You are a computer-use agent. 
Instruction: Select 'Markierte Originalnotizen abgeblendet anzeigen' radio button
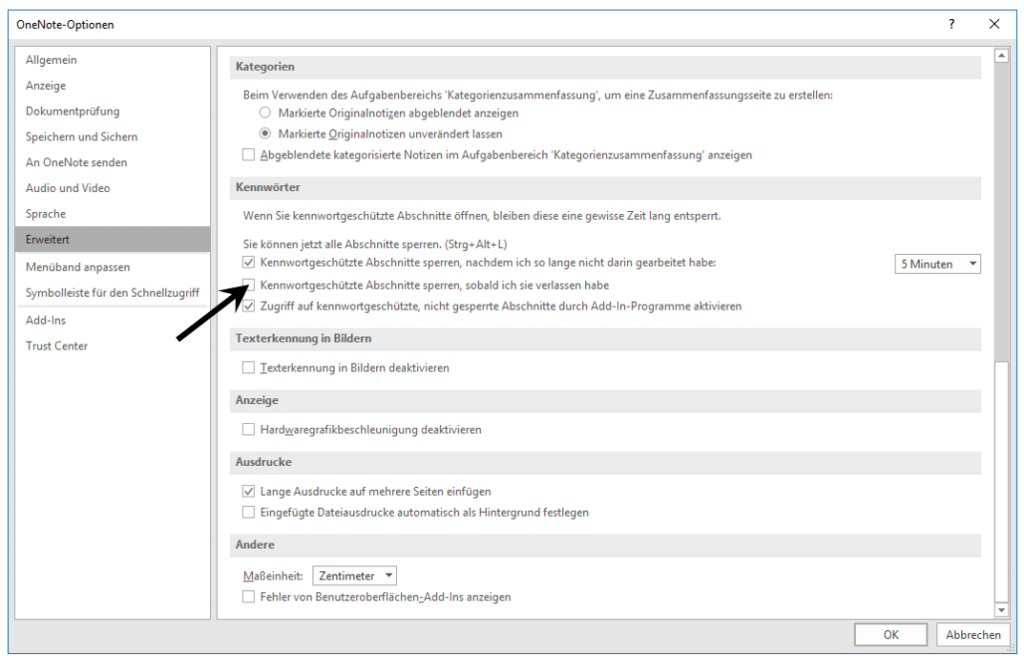[265, 113]
